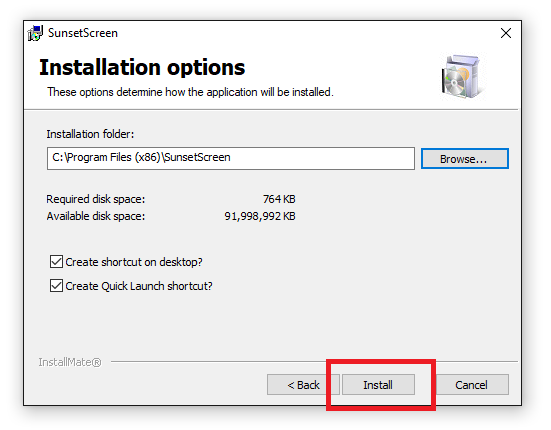Start installation with the Install button
Screen dimensions: 551x430
click(378, 385)
